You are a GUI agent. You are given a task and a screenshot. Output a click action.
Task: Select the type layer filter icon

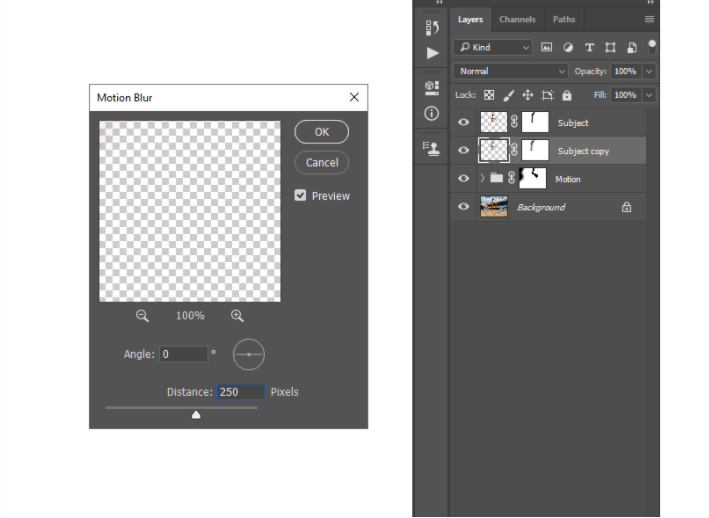(589, 47)
